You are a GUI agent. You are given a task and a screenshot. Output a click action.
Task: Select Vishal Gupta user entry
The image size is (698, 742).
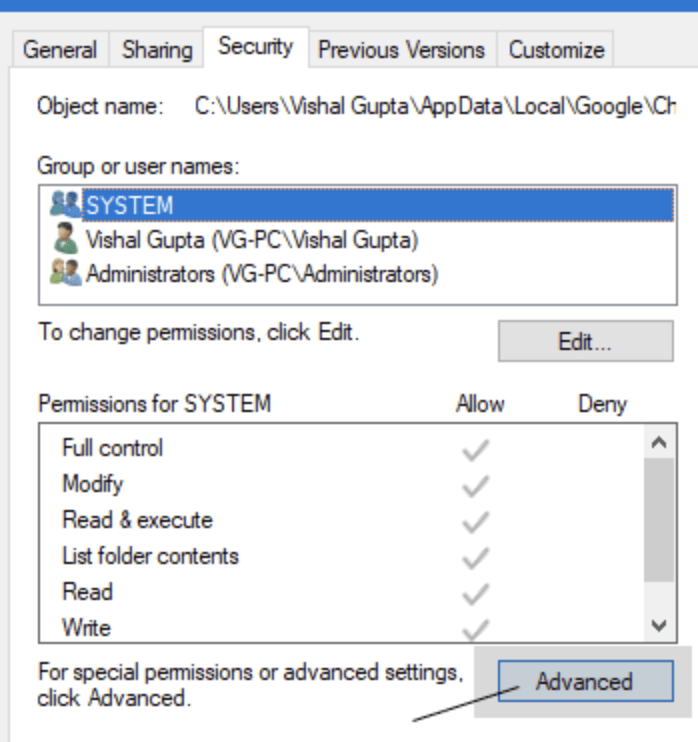[251, 240]
